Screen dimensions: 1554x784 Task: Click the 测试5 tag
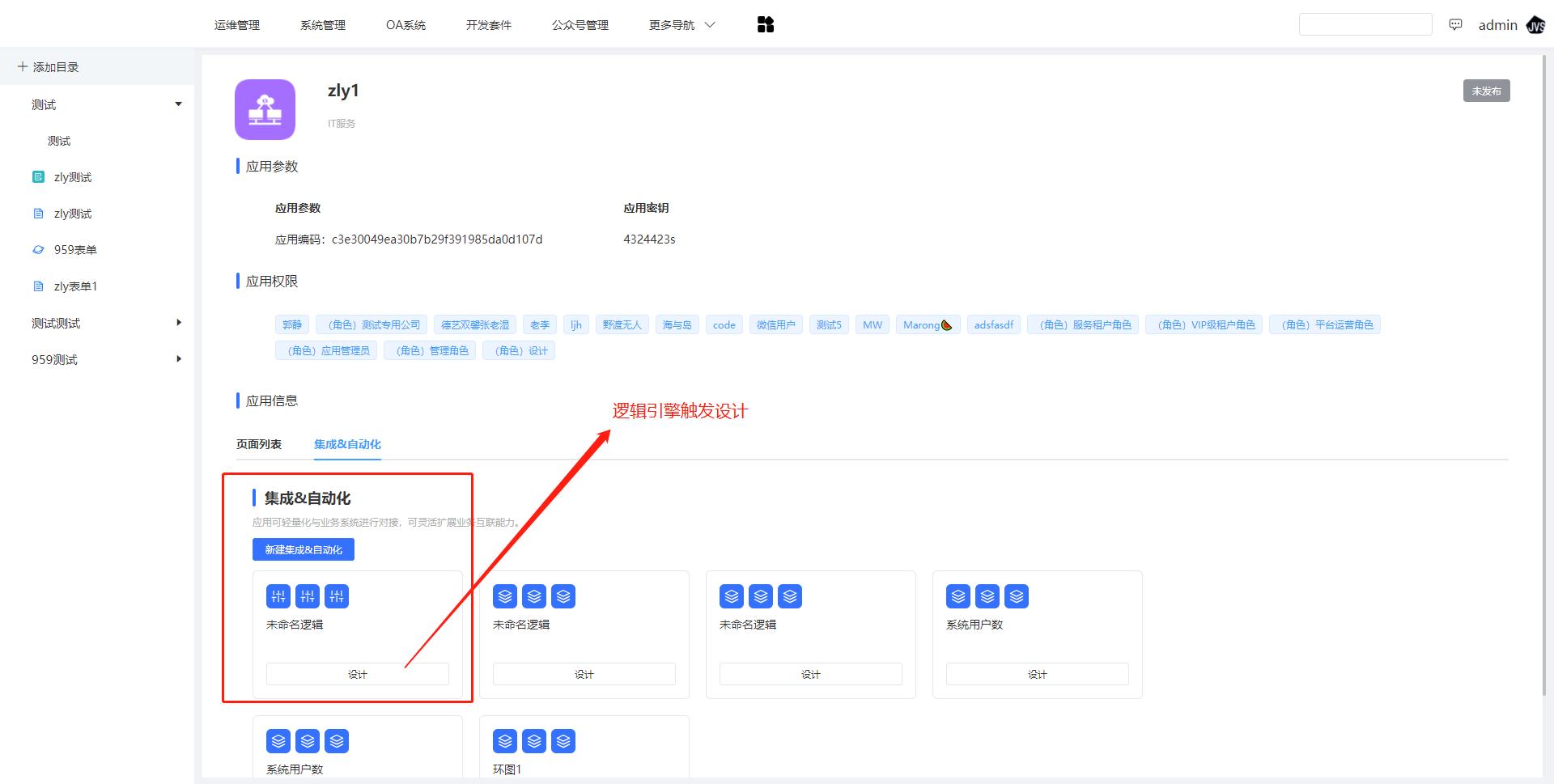coord(829,325)
